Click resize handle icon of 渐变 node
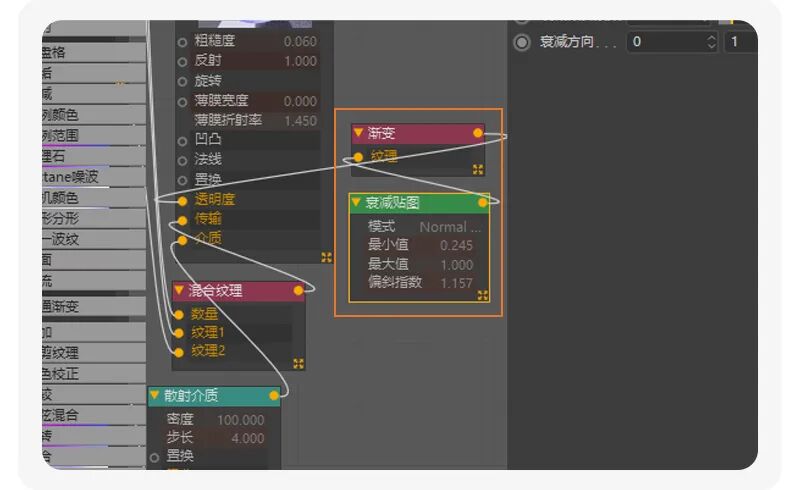The height and width of the screenshot is (490, 800). point(478,169)
